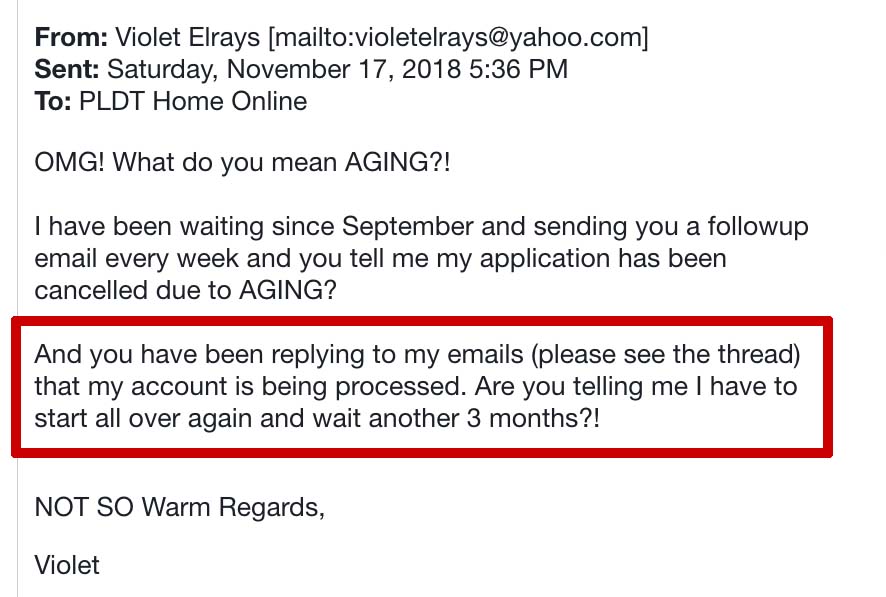This screenshot has width=886, height=597.
Task: Click the vertical quote bar at left edge
Action: (19, 300)
